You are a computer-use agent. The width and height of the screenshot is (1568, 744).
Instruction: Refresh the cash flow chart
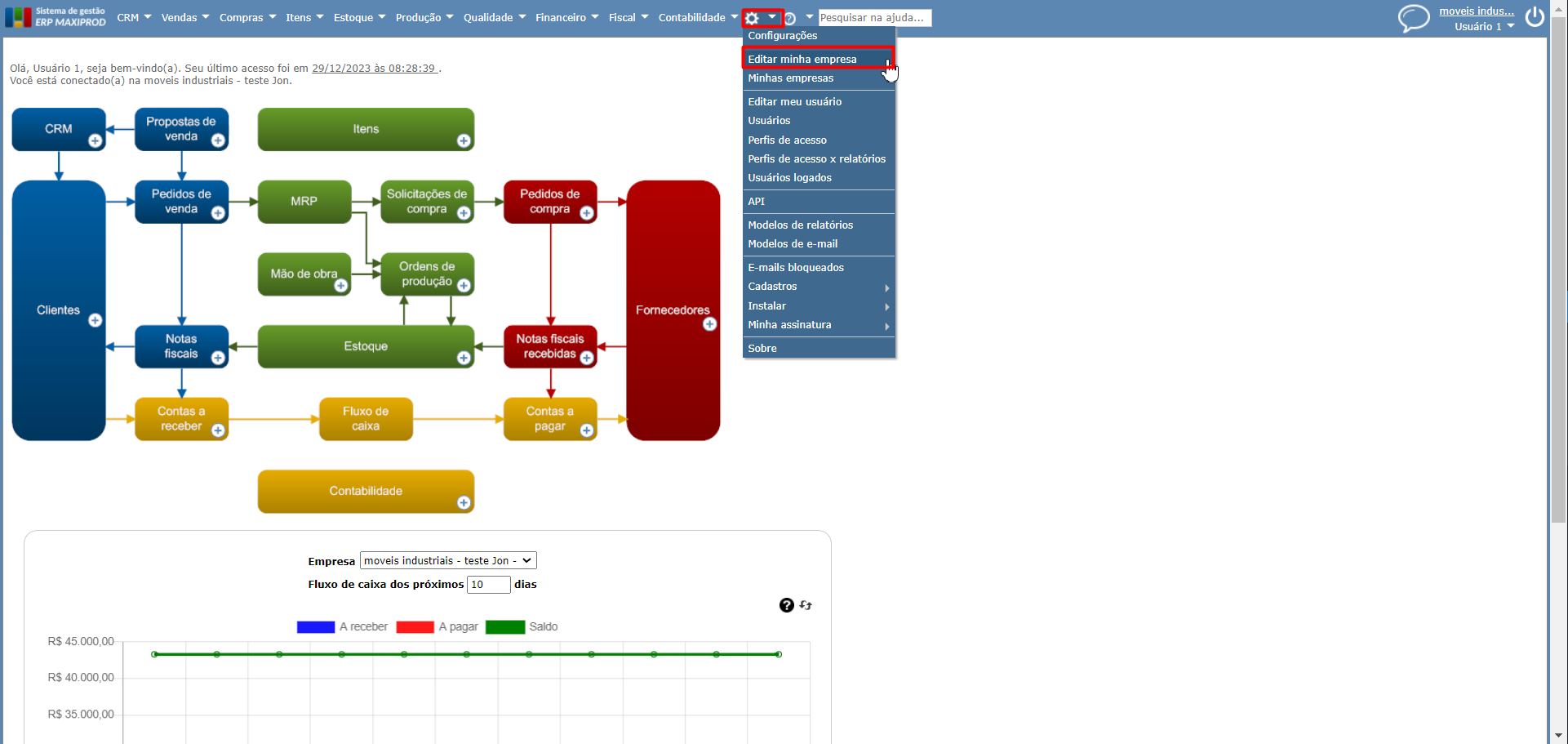806,605
